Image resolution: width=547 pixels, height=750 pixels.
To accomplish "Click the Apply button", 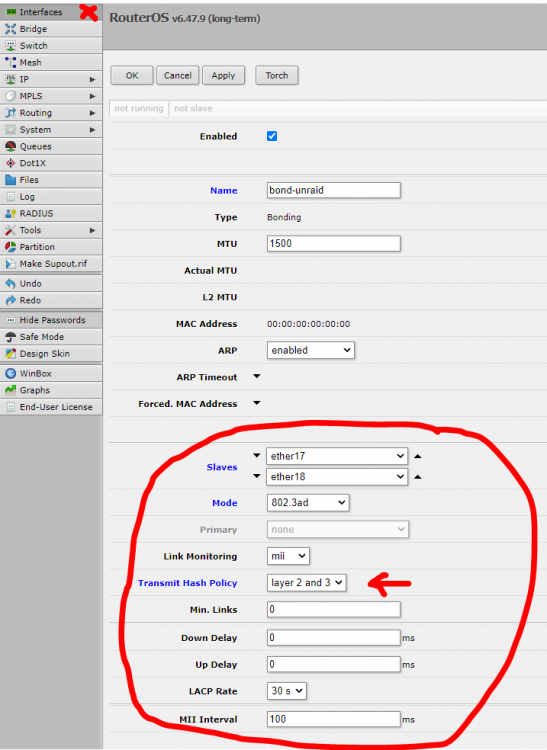I will click(x=223, y=75).
